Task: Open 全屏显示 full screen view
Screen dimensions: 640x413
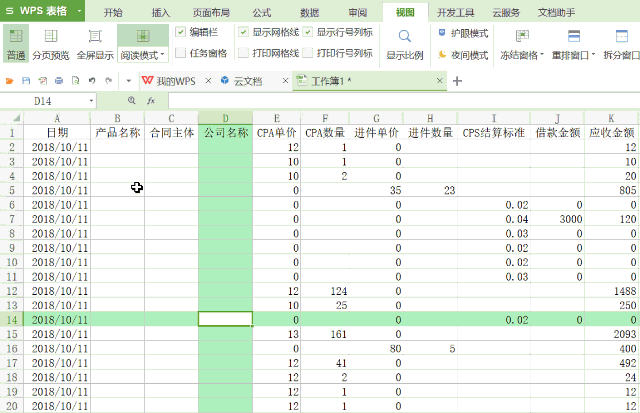Action: click(95, 44)
